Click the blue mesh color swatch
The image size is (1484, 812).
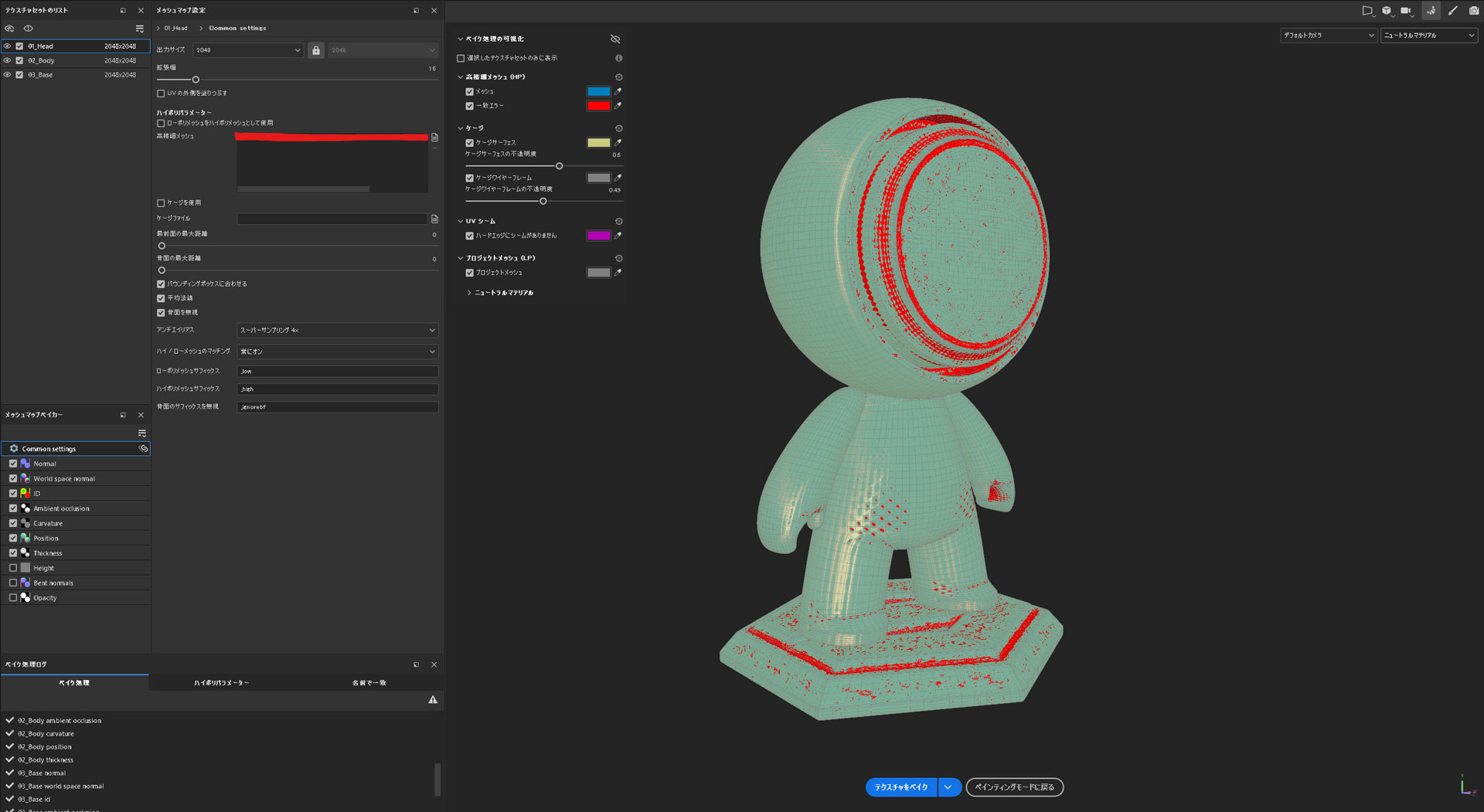pos(598,91)
